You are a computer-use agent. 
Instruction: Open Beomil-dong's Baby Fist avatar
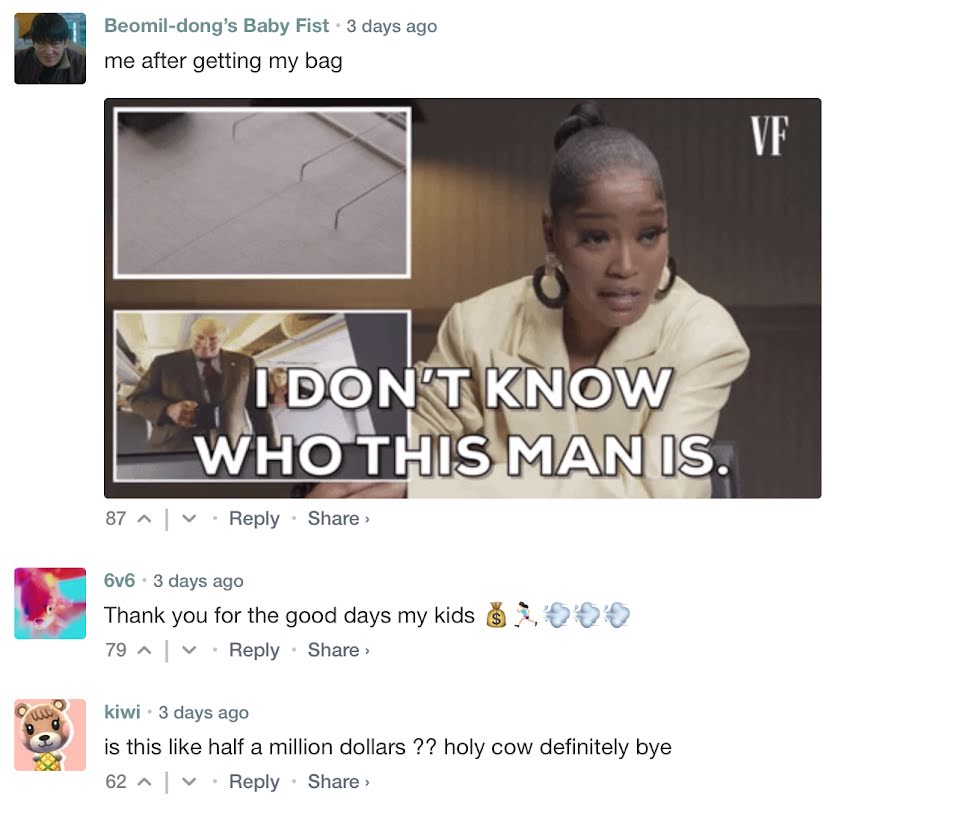[50, 48]
